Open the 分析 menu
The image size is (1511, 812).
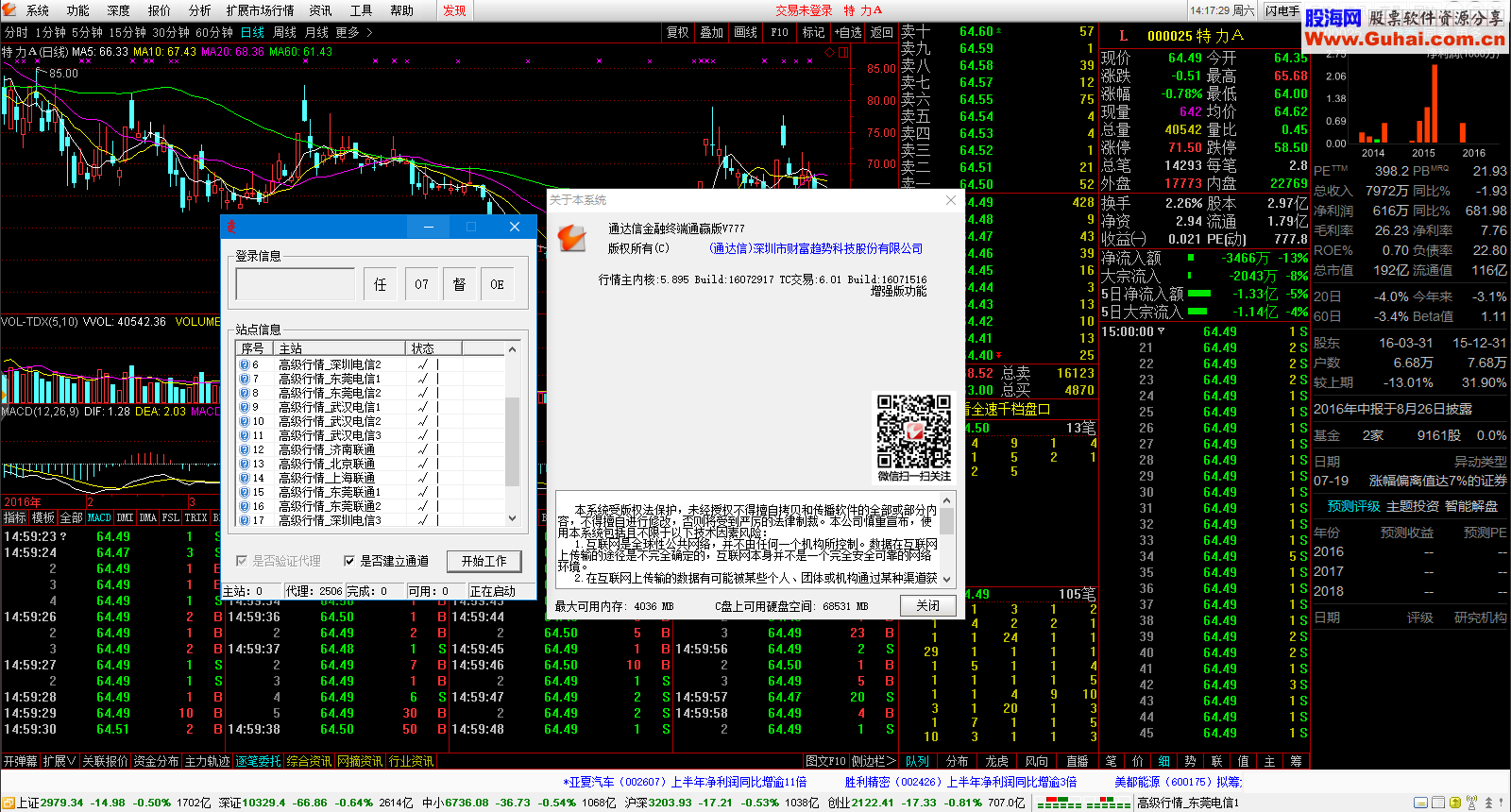coord(199,10)
